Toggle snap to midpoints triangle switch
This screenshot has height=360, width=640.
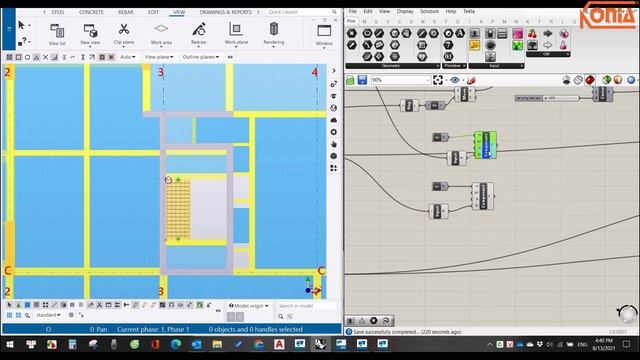click(36, 57)
